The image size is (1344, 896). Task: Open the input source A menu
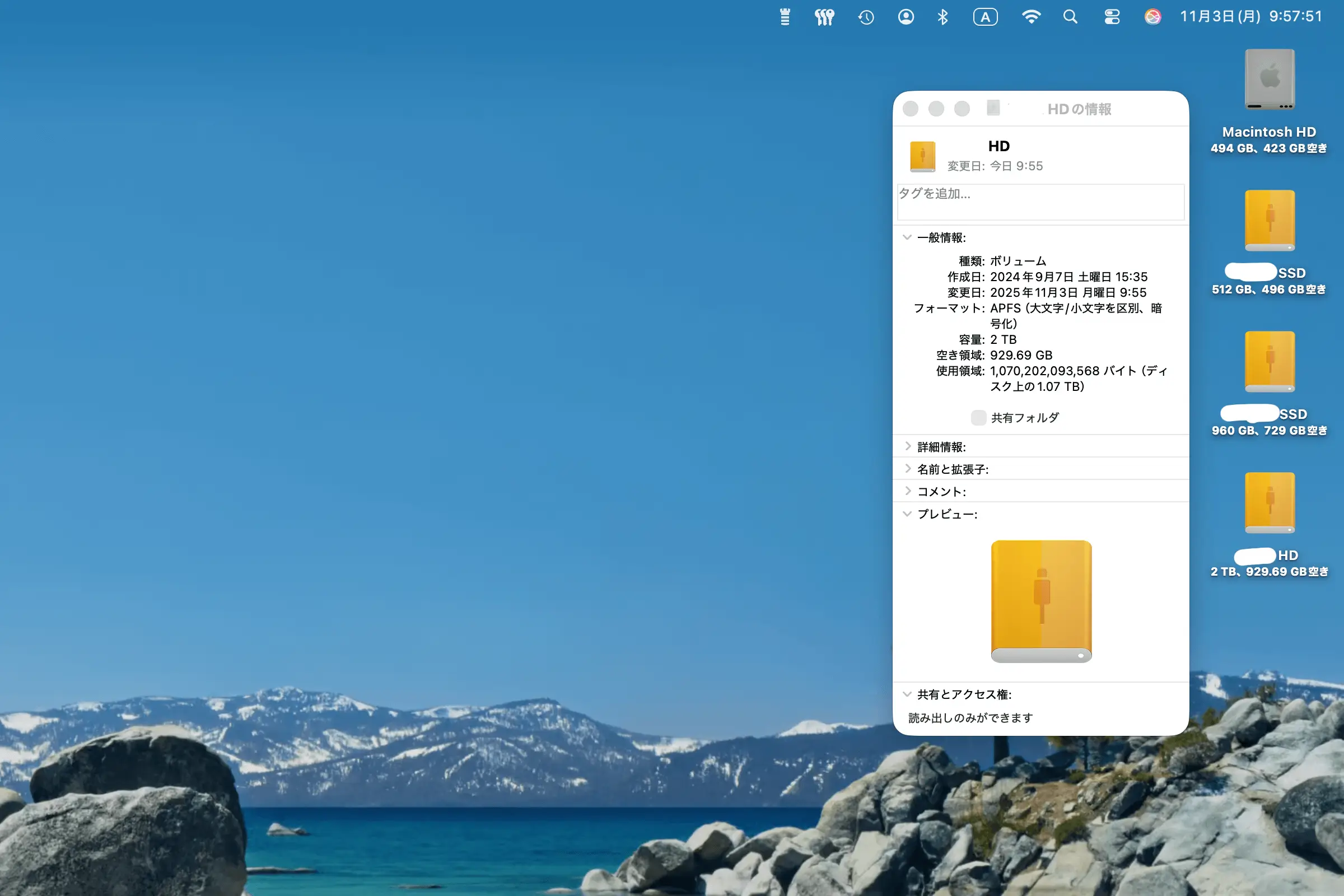pos(985,17)
